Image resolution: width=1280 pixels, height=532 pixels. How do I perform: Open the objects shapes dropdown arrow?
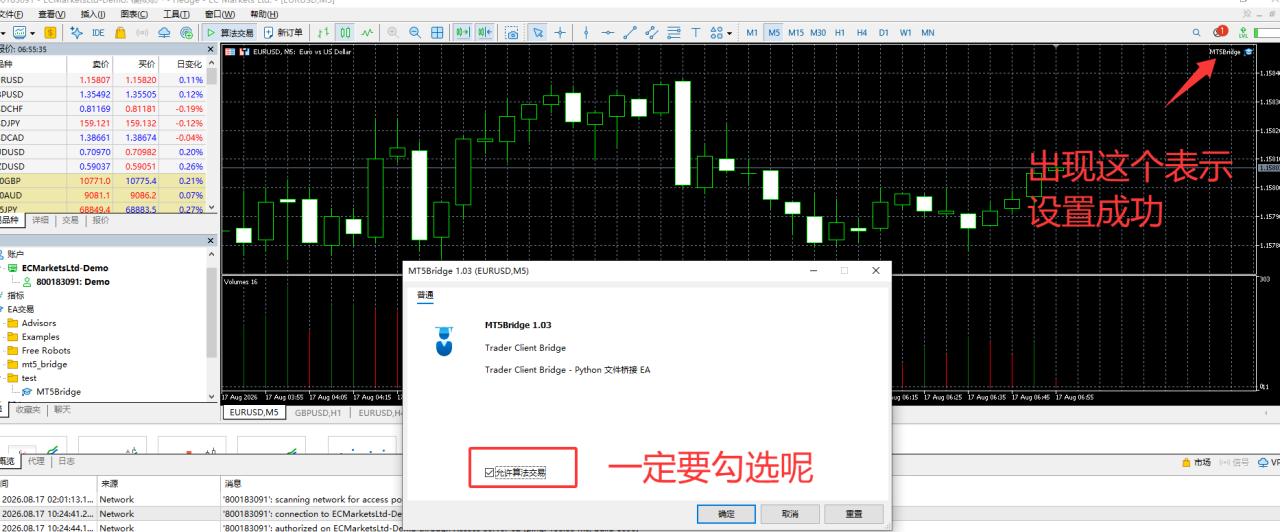coord(729,34)
